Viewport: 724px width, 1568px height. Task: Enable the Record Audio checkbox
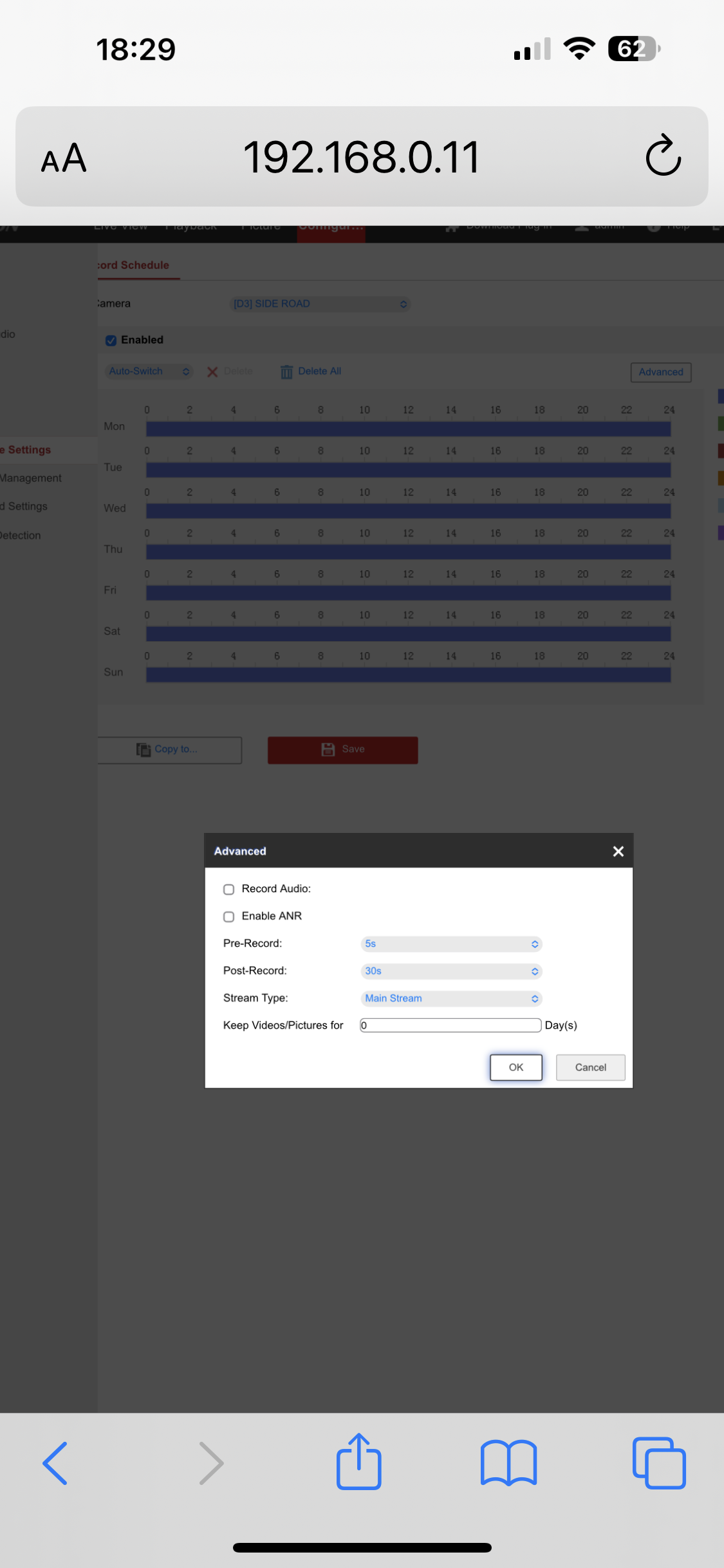click(228, 890)
